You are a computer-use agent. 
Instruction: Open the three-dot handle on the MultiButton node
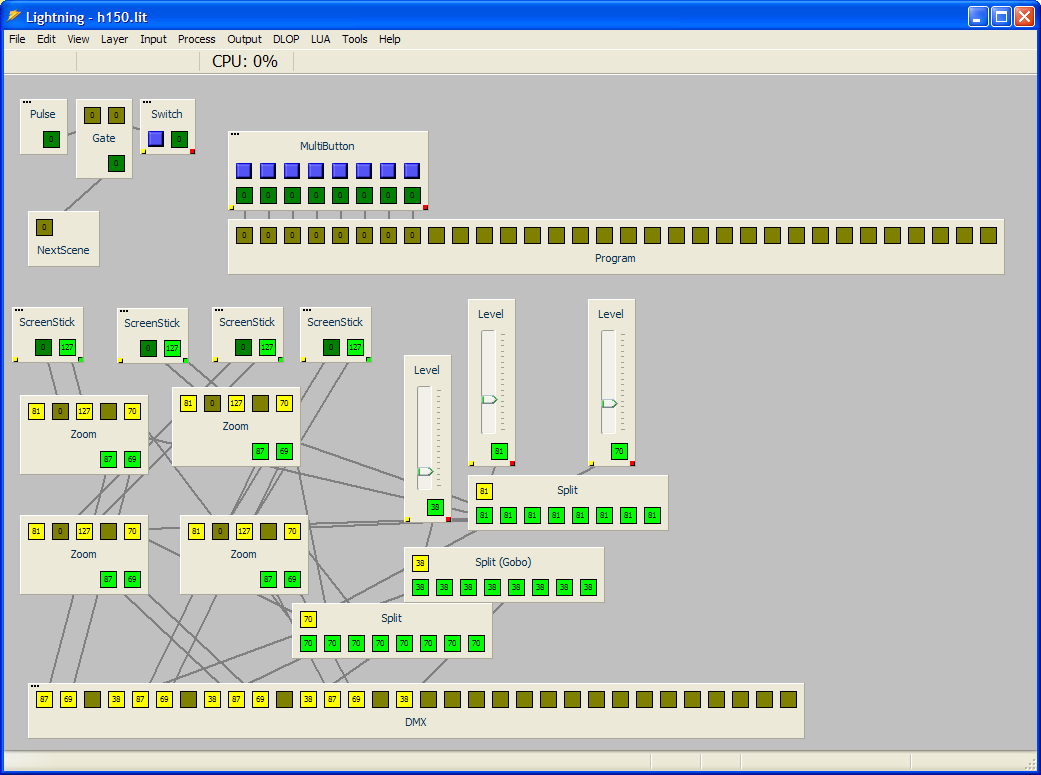[235, 134]
